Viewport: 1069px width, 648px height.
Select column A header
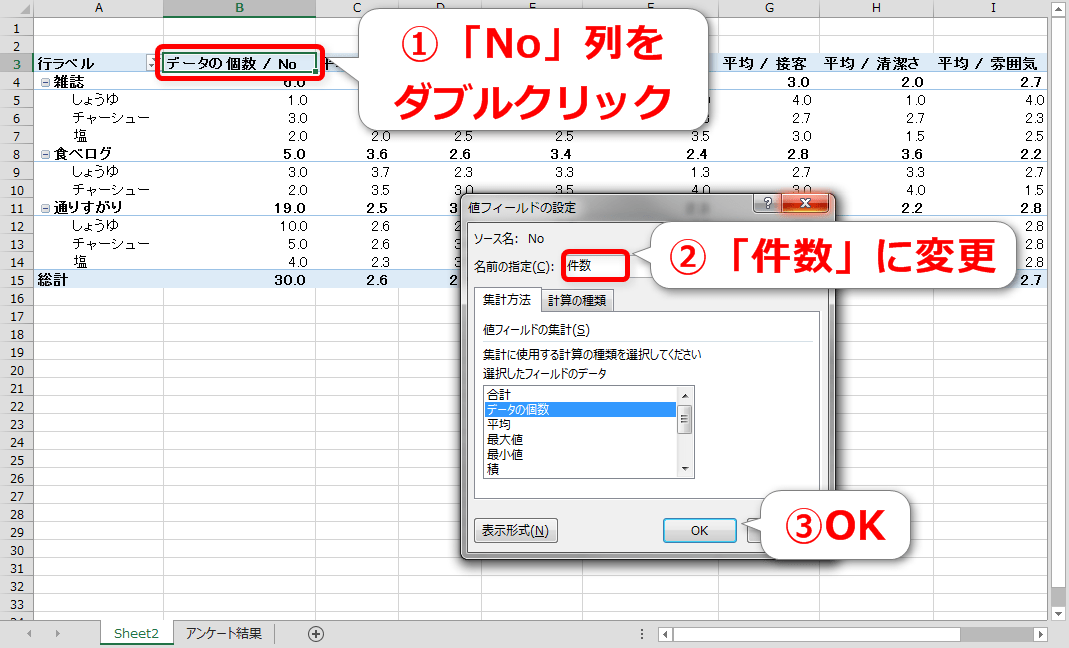99,8
